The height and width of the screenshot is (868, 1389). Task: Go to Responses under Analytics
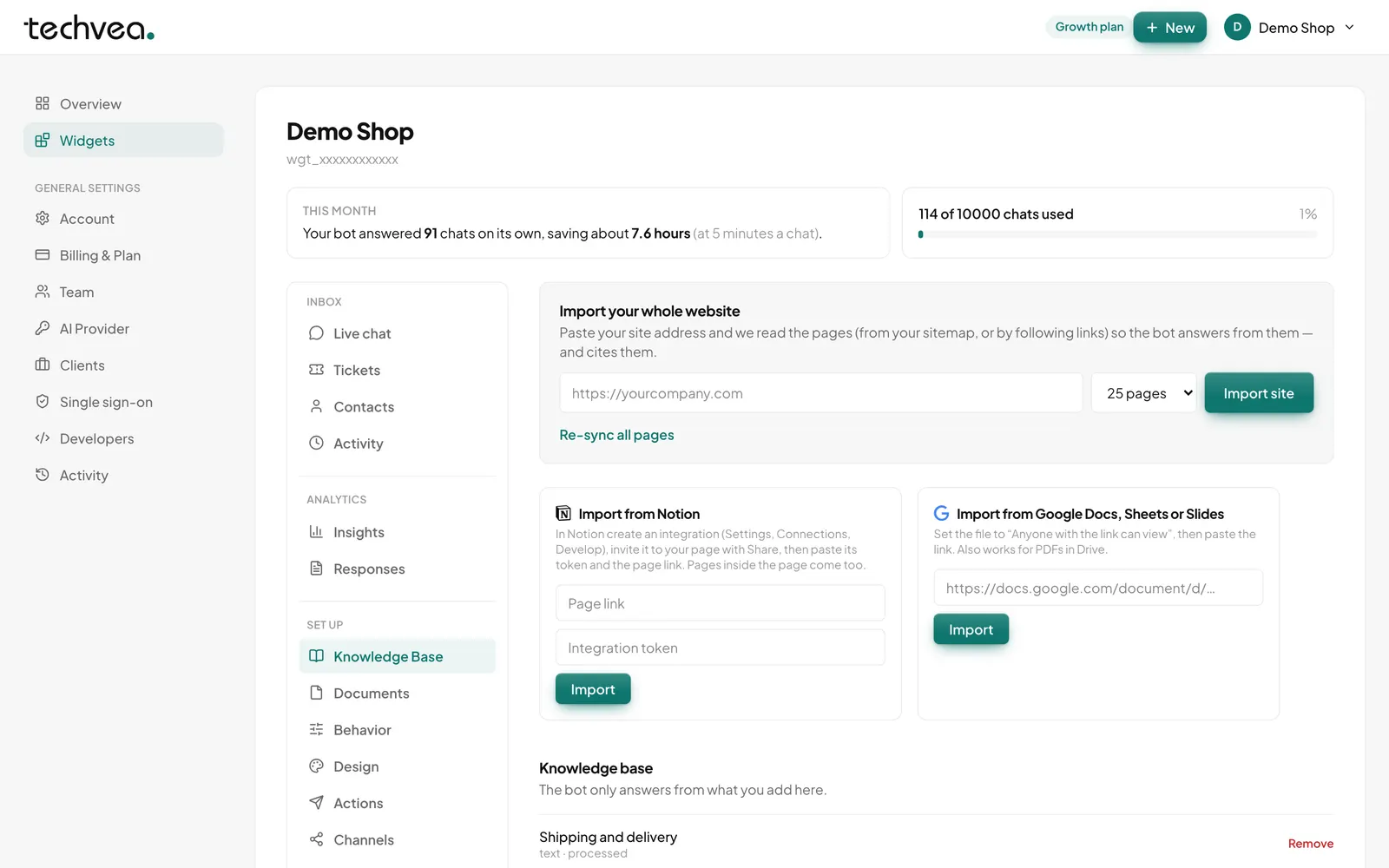coord(397,569)
